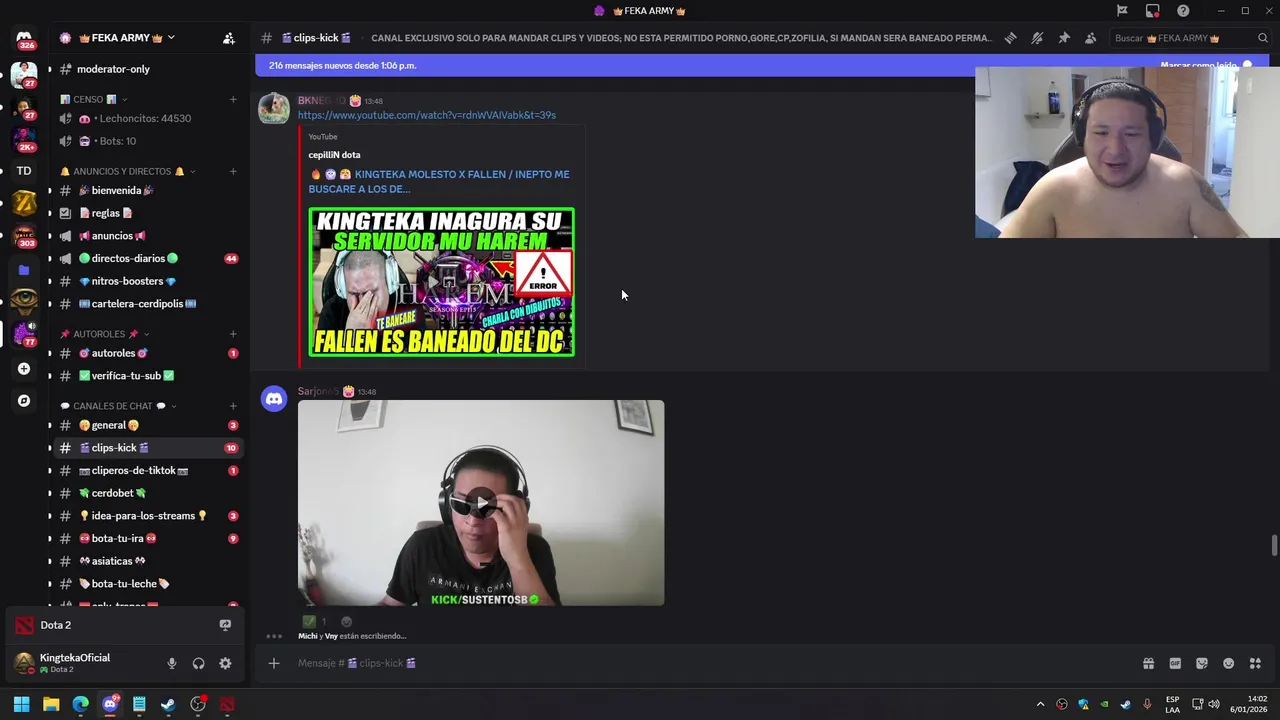The image size is (1280, 720).
Task: Add channel to ANUNCIOS Y DIRECTOS plus
Action: point(233,171)
